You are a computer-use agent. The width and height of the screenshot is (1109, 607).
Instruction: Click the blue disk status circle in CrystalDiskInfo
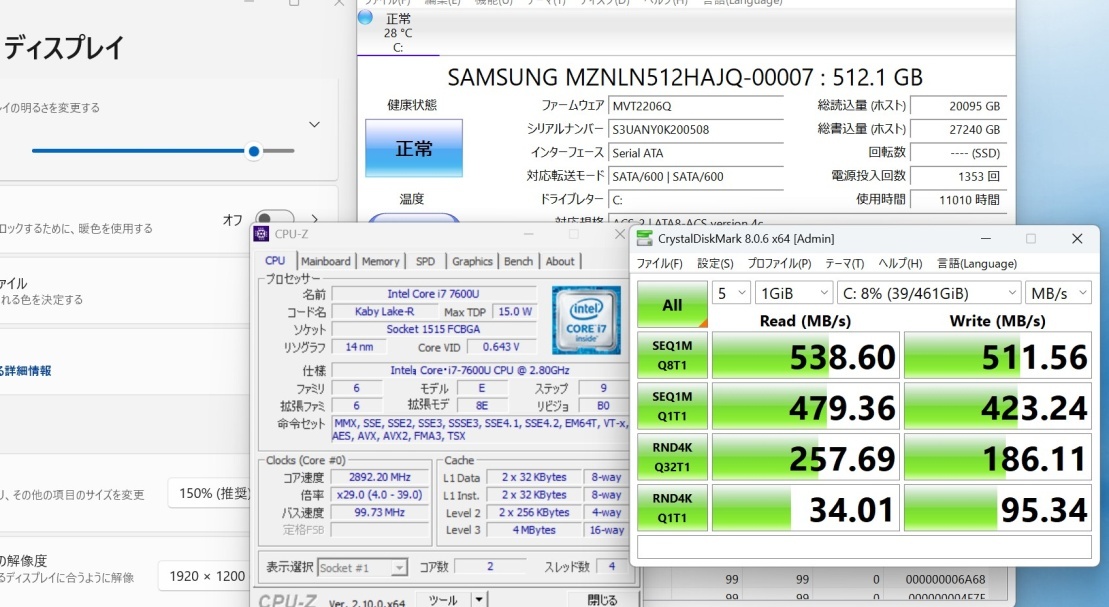click(365, 17)
